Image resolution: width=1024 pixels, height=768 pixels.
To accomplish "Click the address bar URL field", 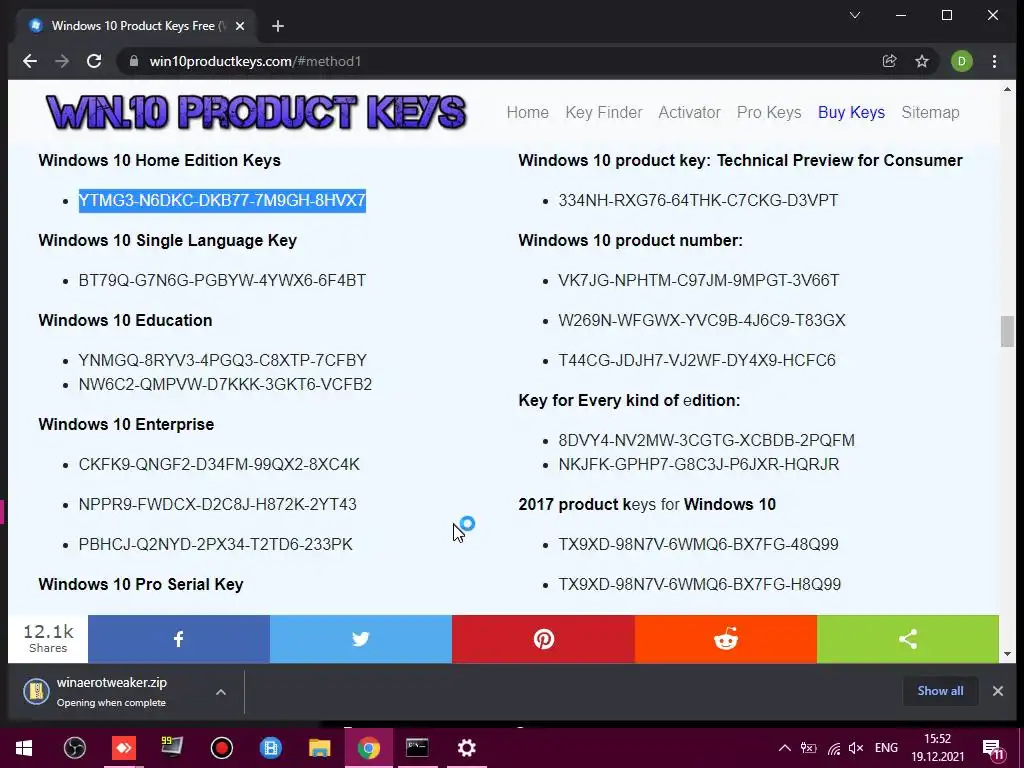I will [x=496, y=61].
